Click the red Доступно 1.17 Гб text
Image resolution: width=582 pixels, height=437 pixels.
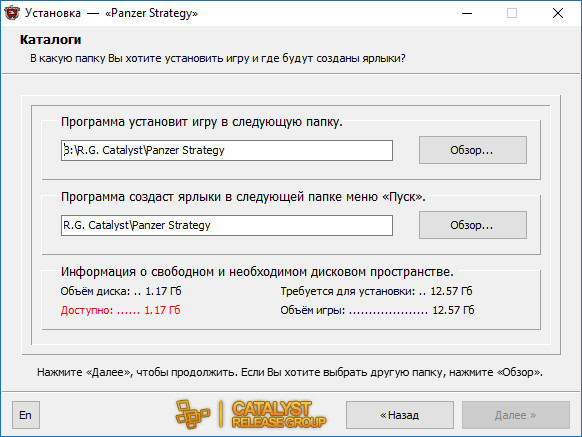pos(121,310)
